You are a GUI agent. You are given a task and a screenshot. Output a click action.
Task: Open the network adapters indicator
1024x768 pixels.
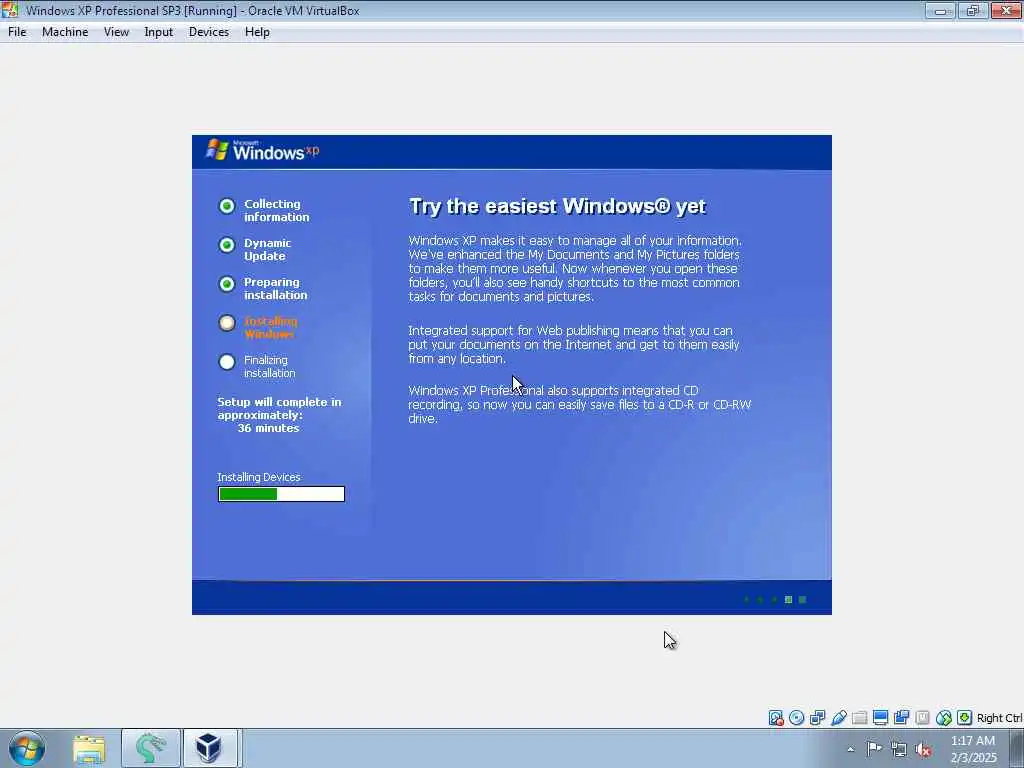pos(818,718)
